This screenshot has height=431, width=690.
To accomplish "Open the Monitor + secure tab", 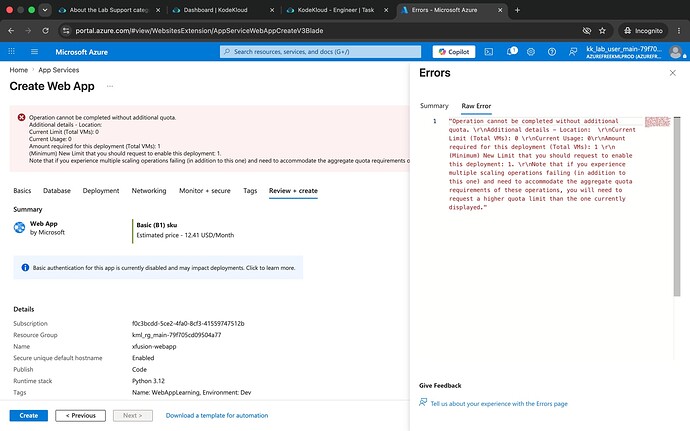I will (205, 191).
